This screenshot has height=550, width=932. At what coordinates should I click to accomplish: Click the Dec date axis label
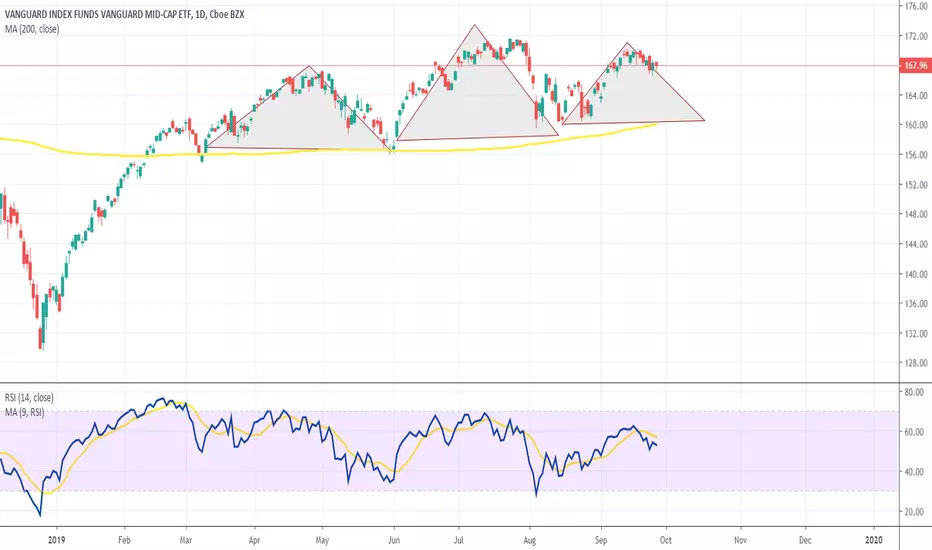[805, 540]
